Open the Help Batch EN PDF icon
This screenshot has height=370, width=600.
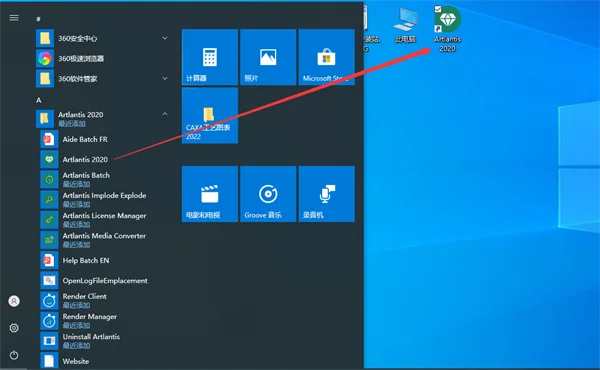point(49,260)
